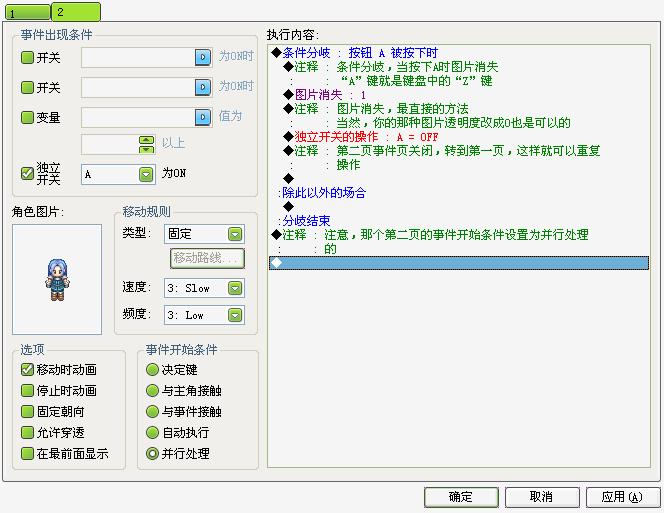Enable the 停止时动画 option
Viewport: 664px width, 513px height.
click(x=27, y=391)
